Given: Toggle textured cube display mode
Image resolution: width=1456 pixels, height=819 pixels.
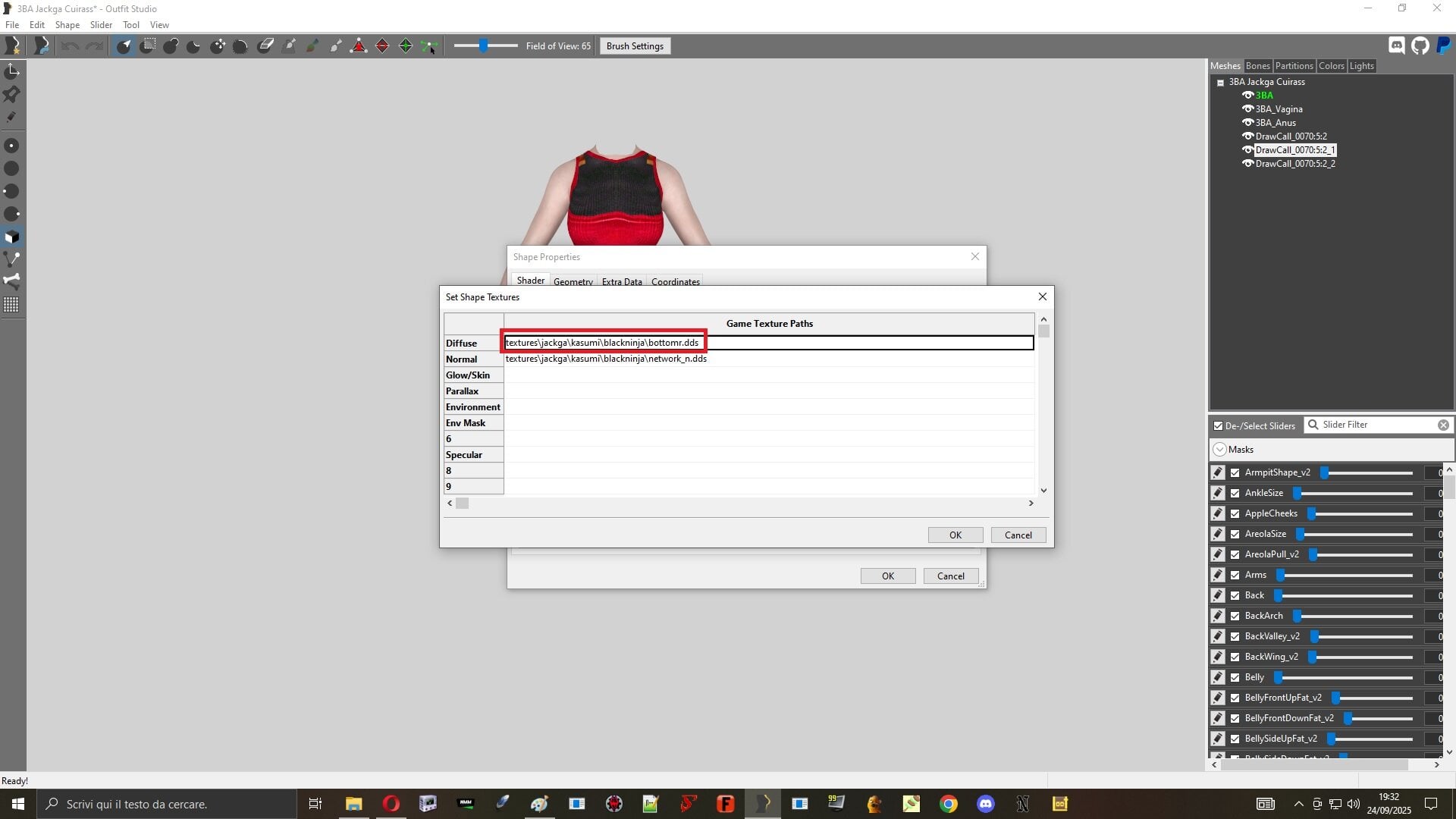Looking at the screenshot, I should [x=12, y=237].
